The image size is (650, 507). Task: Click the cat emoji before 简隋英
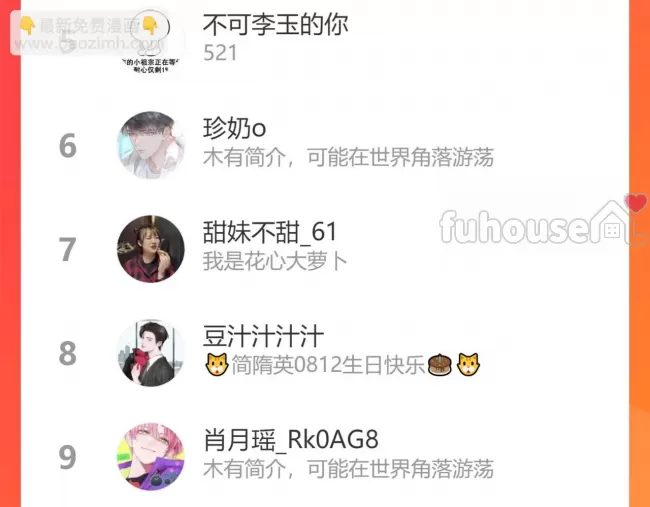pos(217,365)
